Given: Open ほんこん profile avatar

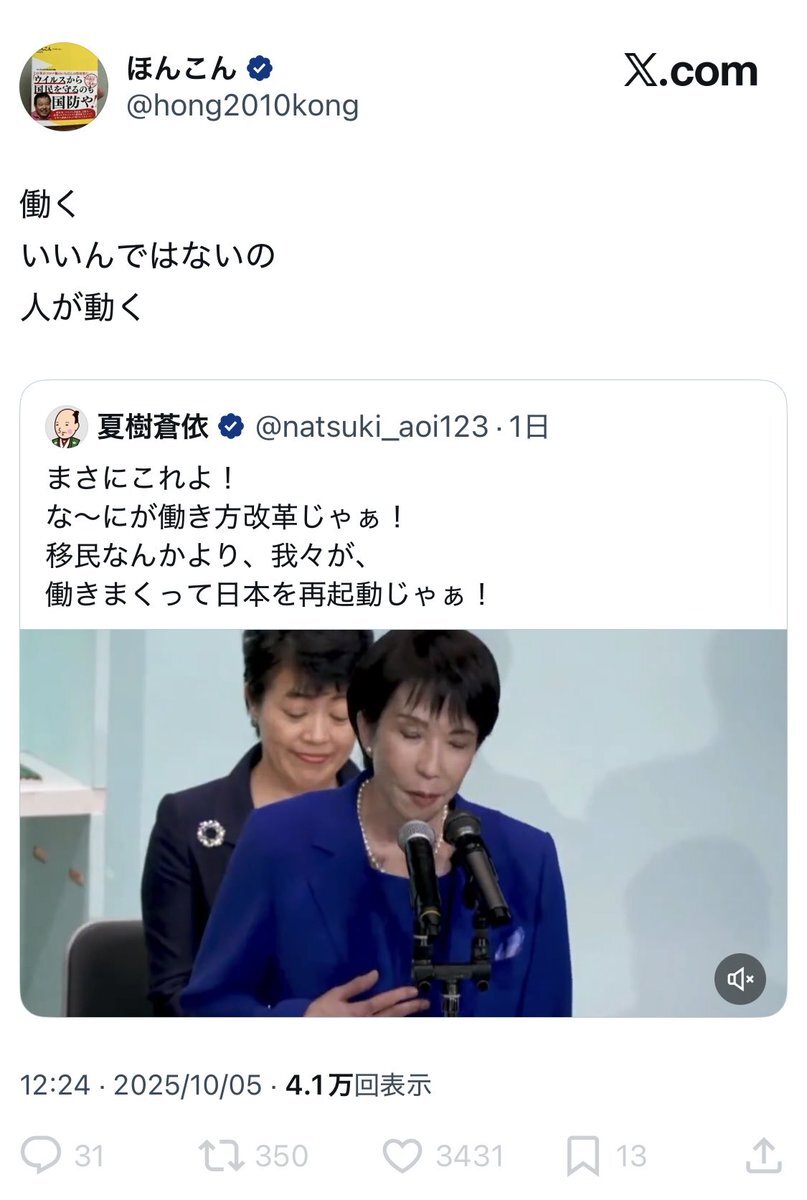Looking at the screenshot, I should point(64,86).
